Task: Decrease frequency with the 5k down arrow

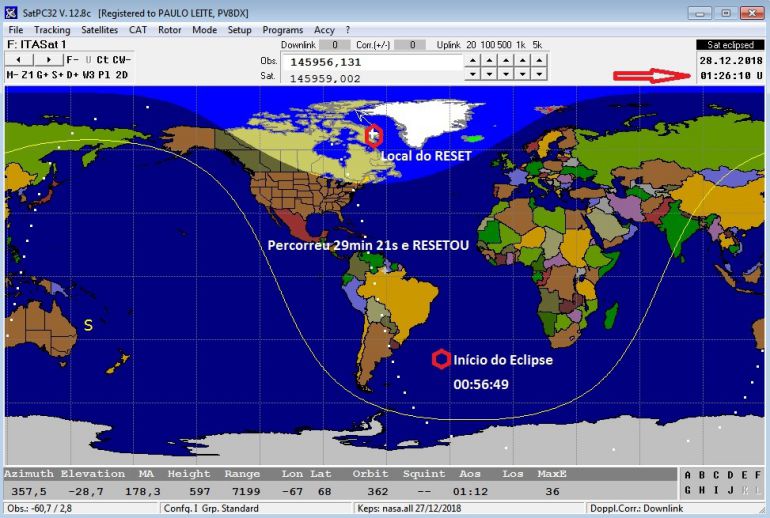Action: click(x=537, y=74)
